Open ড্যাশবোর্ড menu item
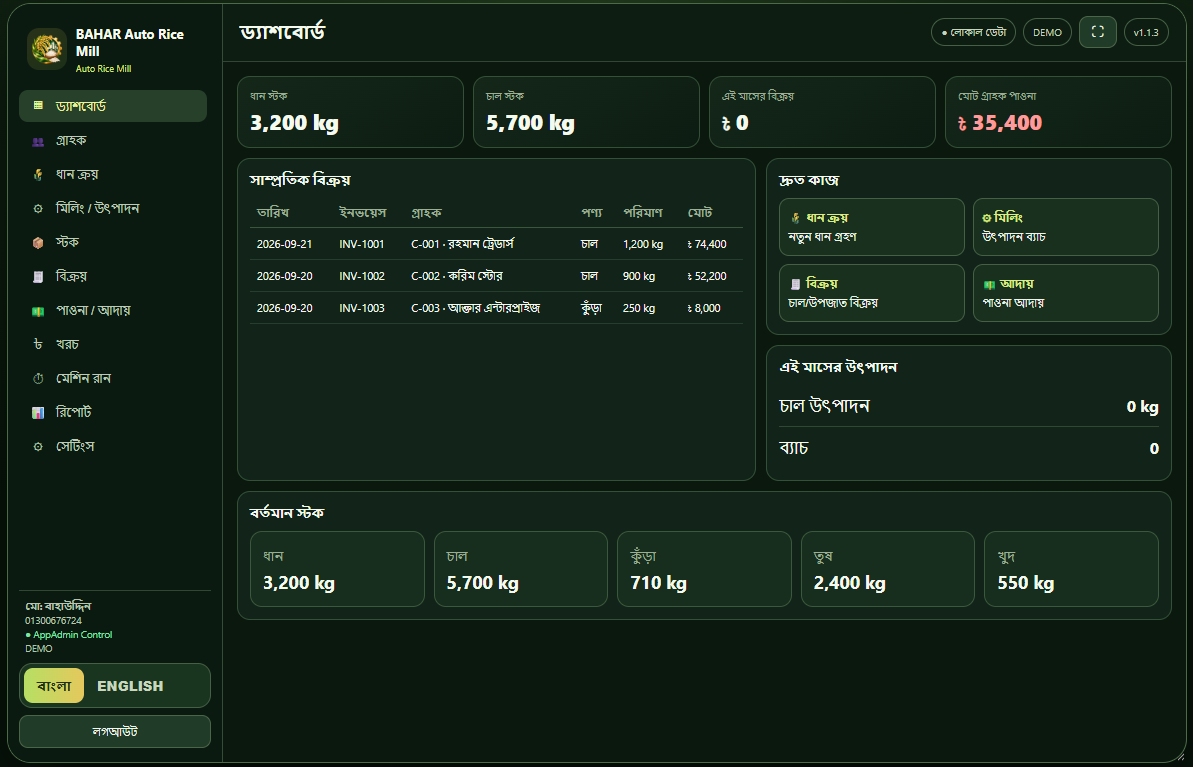 point(113,106)
